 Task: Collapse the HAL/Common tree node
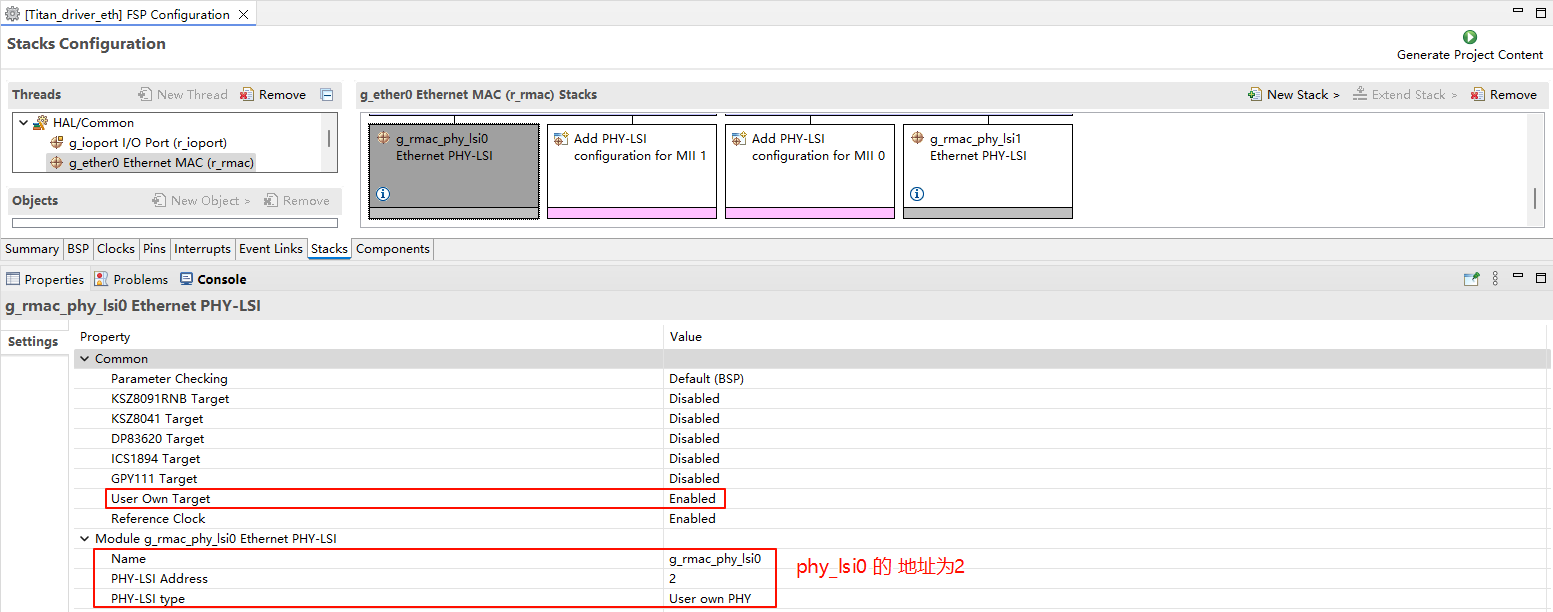click(x=24, y=123)
